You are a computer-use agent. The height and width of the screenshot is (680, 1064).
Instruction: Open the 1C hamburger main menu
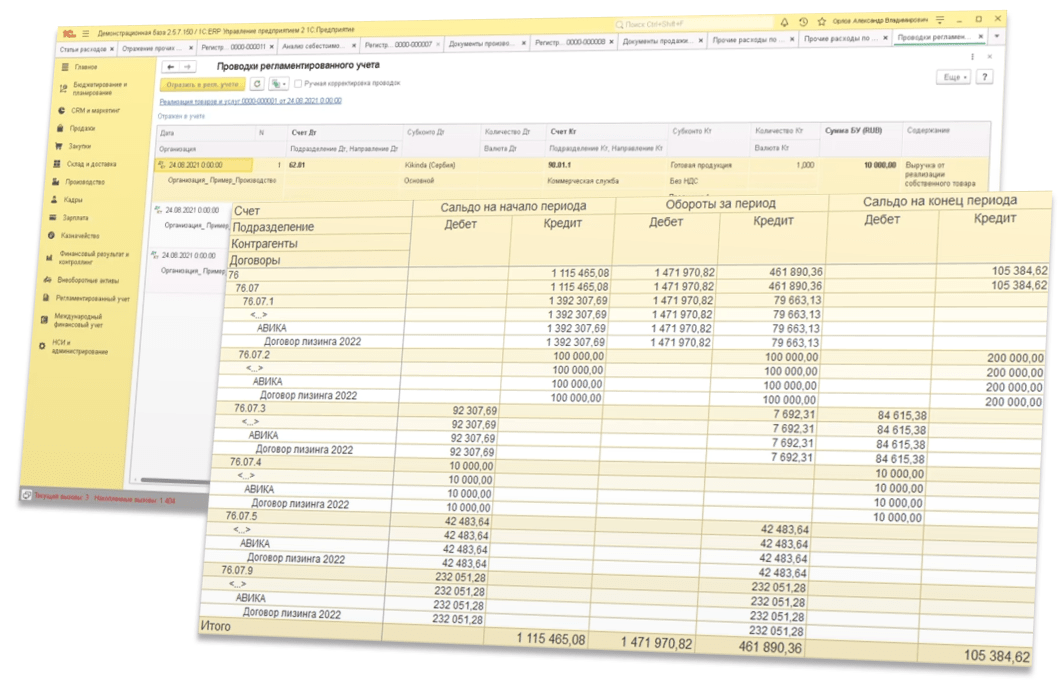[85, 32]
